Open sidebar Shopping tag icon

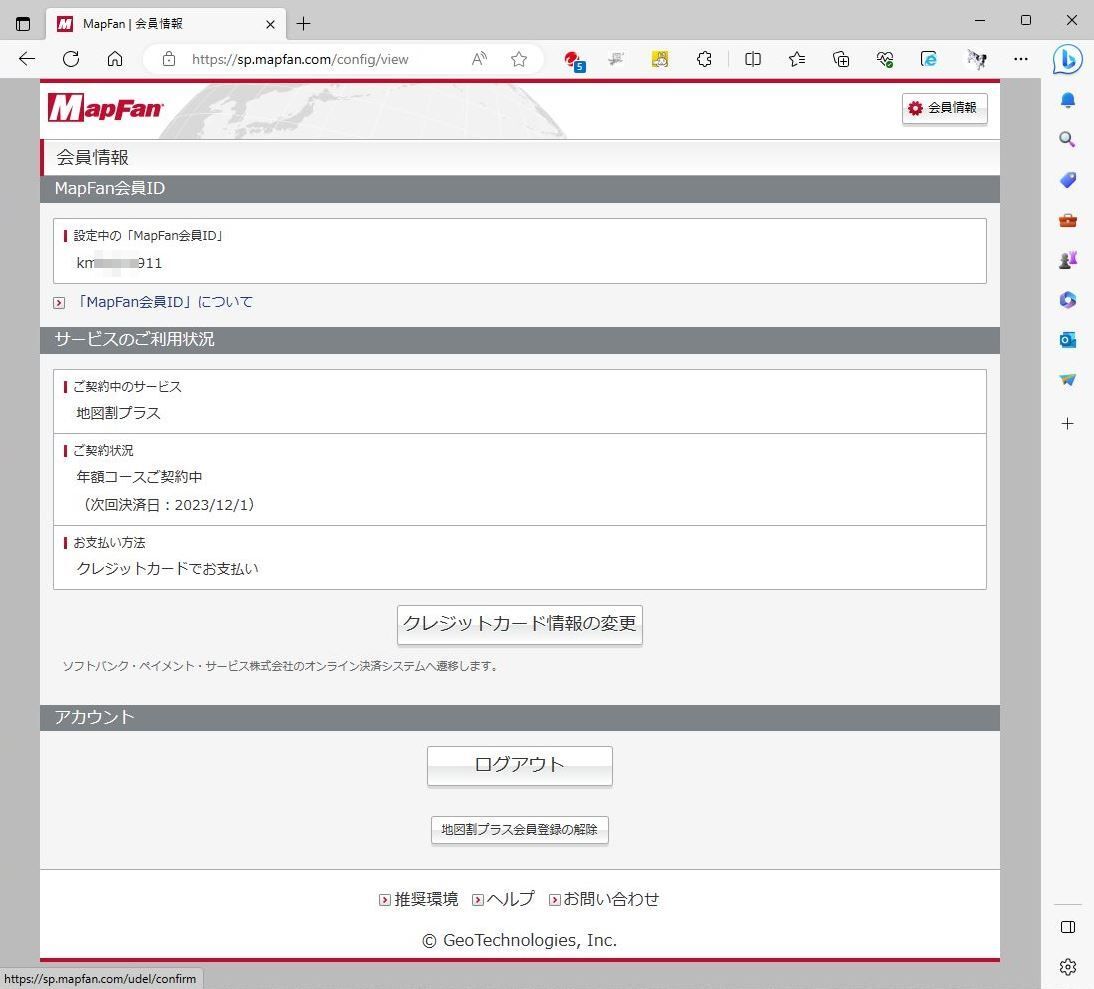click(x=1067, y=180)
